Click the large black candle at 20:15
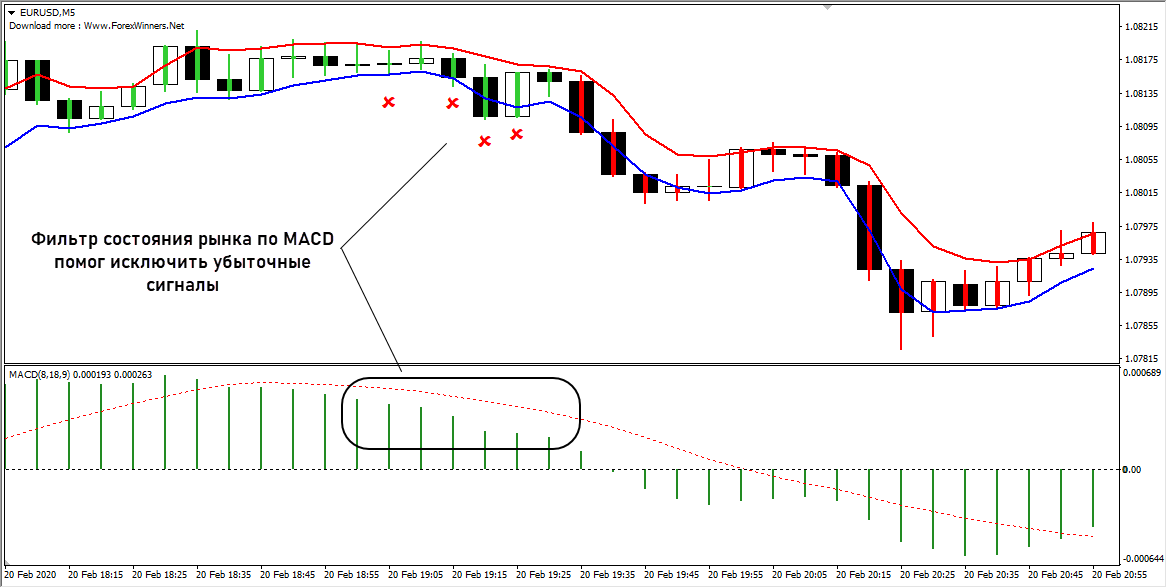Viewport: 1167px width, 588px height. click(x=869, y=227)
